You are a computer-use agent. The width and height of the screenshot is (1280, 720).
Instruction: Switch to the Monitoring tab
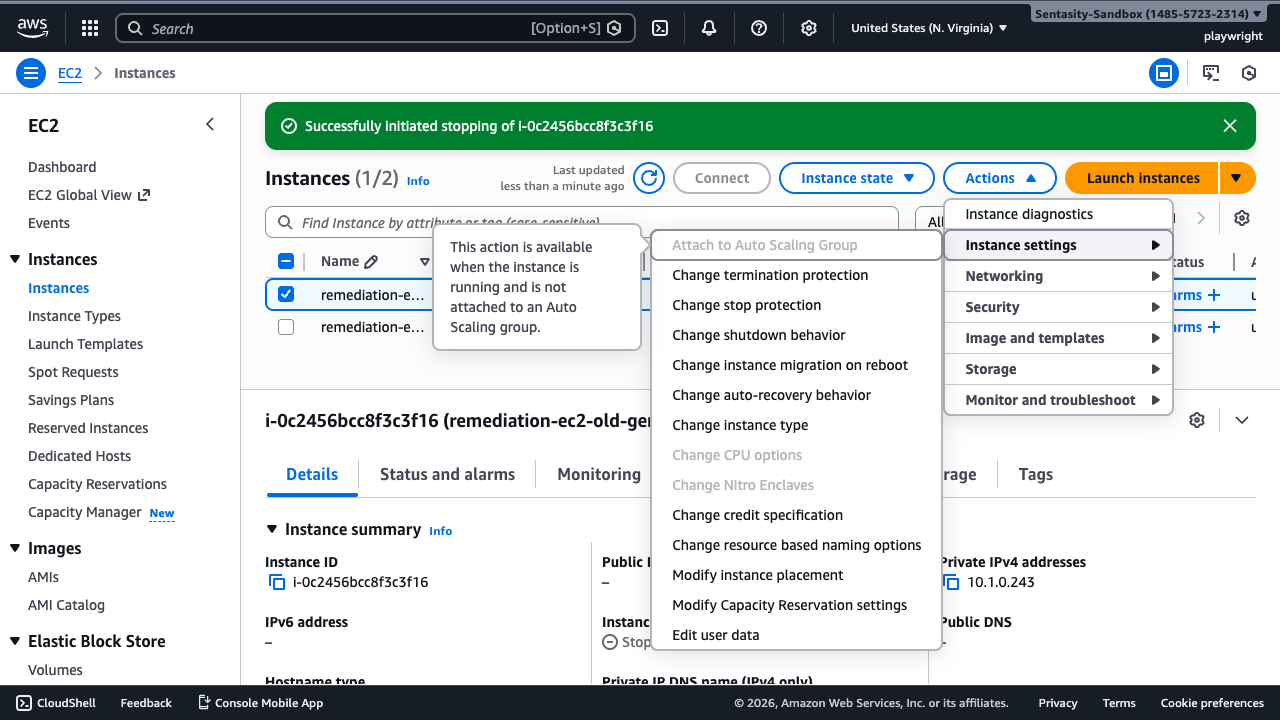(597, 474)
